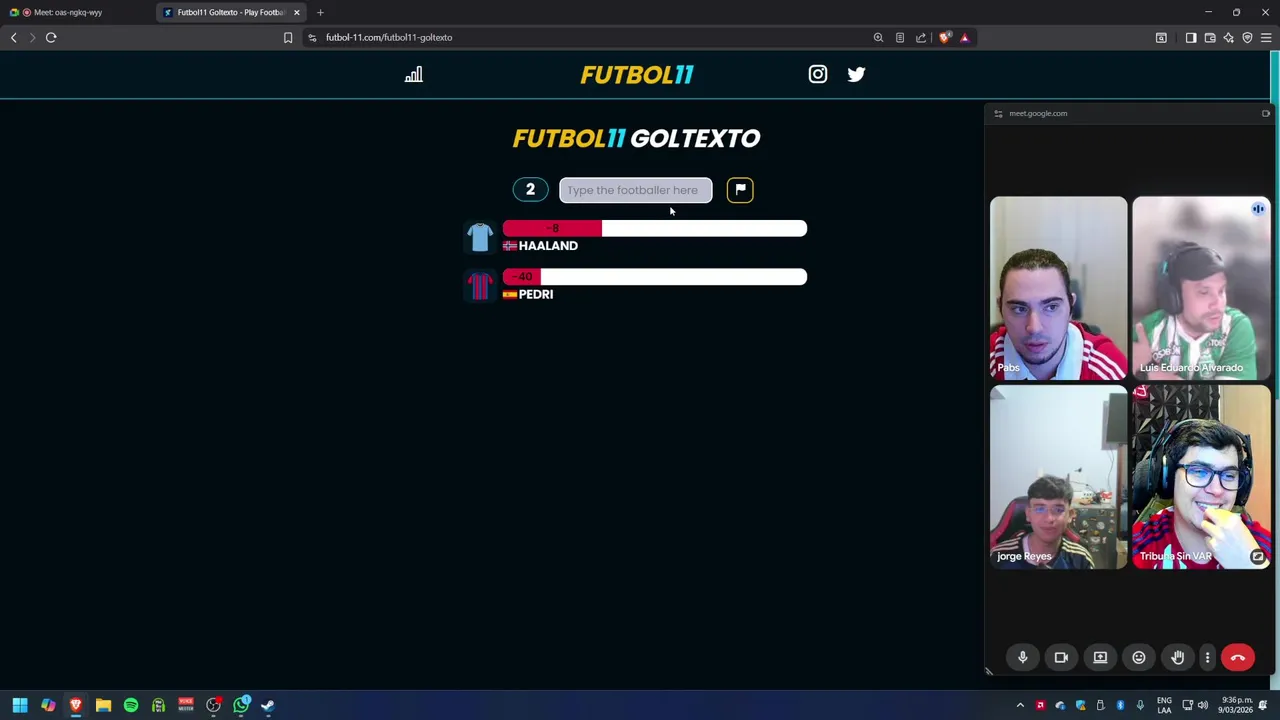Open the Futbol11 Twitter link

point(856,74)
